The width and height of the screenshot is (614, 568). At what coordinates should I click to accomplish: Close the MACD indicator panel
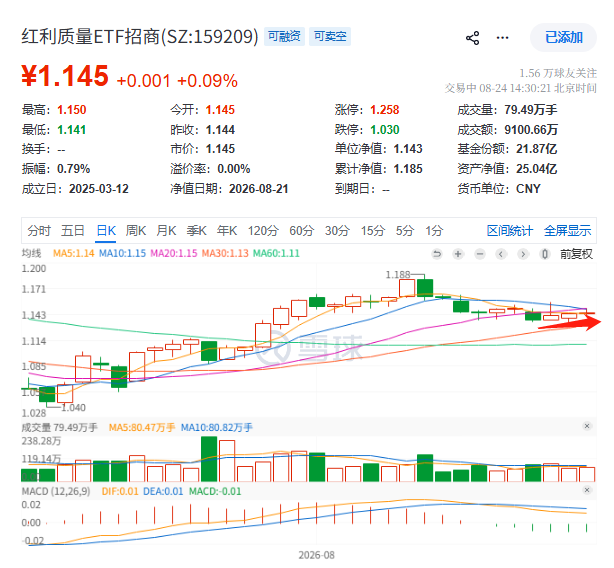(x=587, y=490)
